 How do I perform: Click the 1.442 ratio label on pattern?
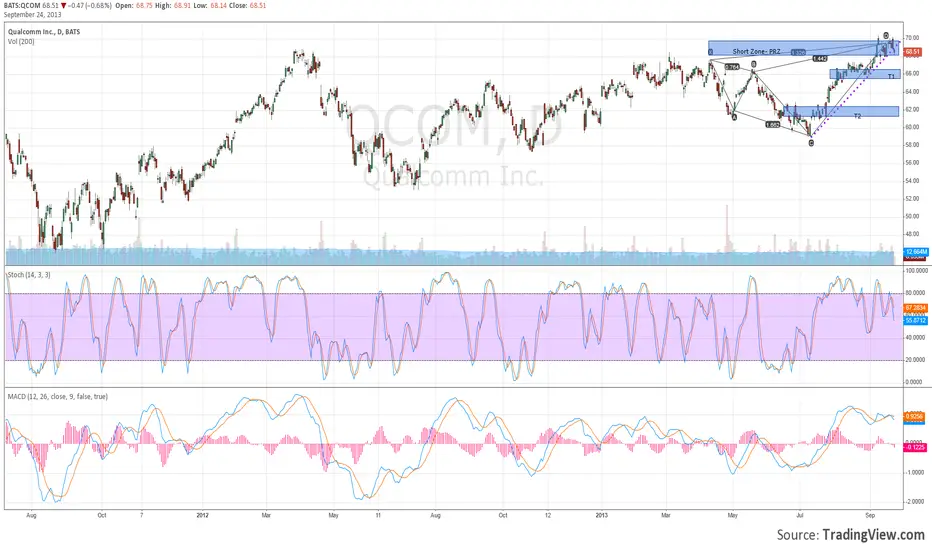(820, 59)
